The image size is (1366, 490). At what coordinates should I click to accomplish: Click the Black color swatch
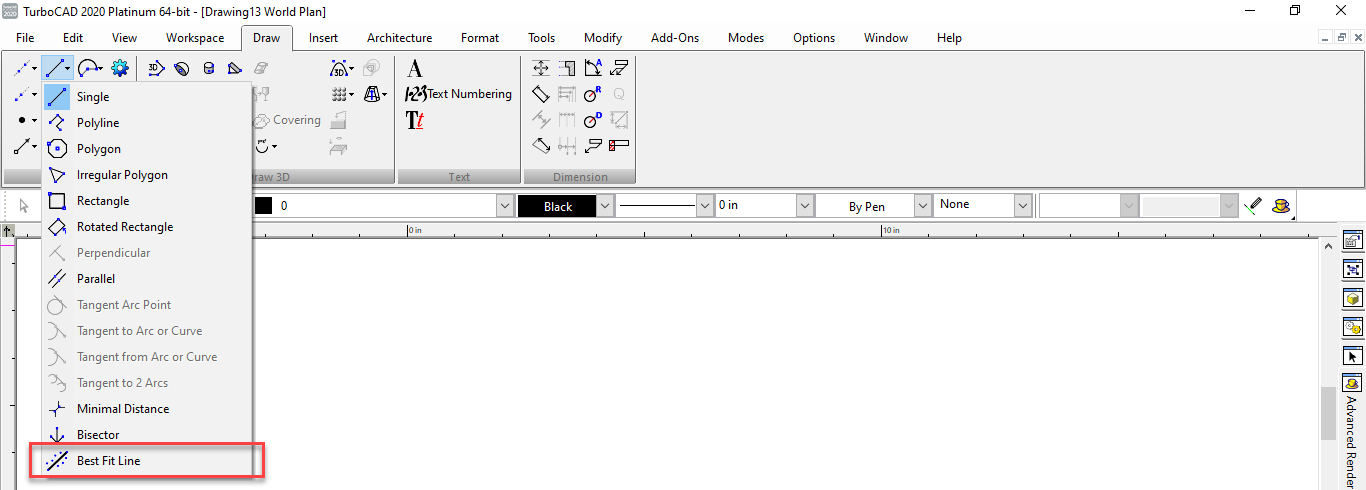point(558,206)
